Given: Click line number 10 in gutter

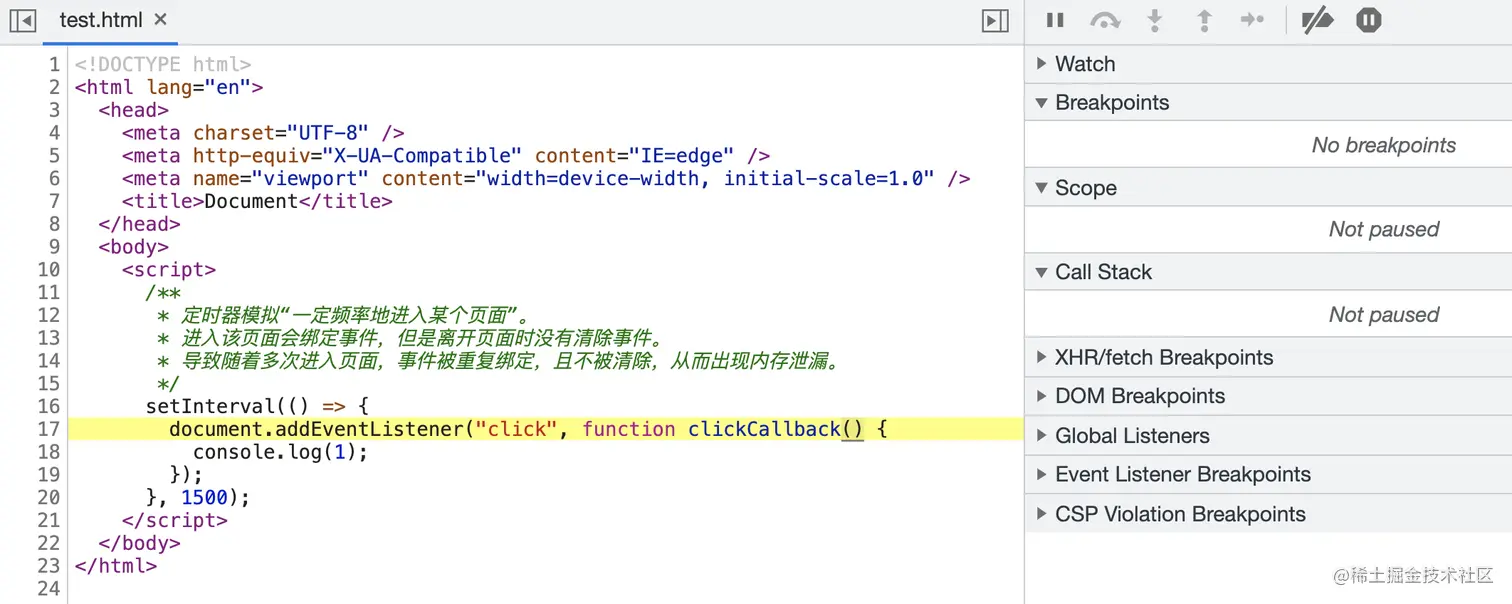Looking at the screenshot, I should click(49, 269).
